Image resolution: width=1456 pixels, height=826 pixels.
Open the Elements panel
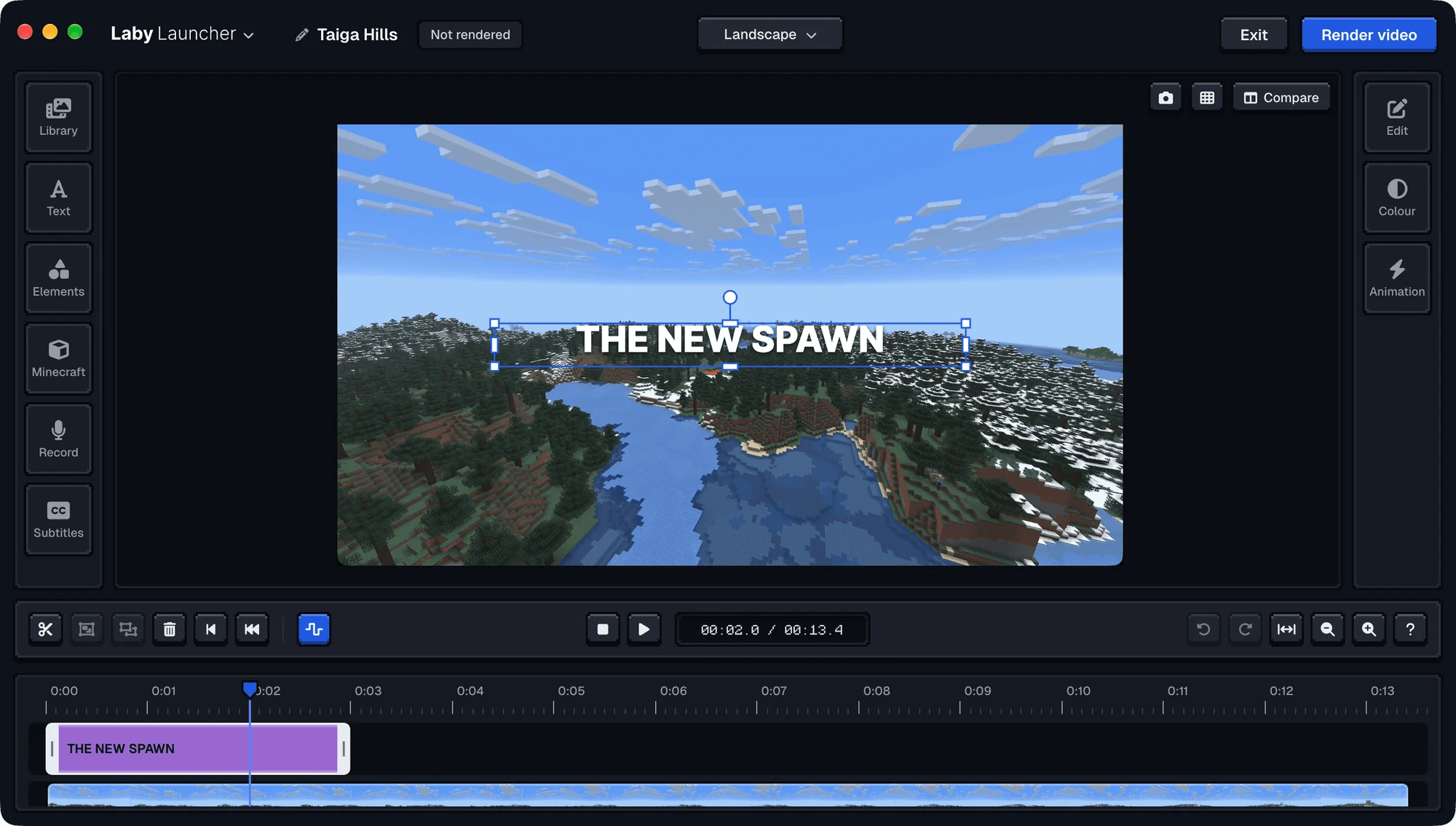point(58,278)
